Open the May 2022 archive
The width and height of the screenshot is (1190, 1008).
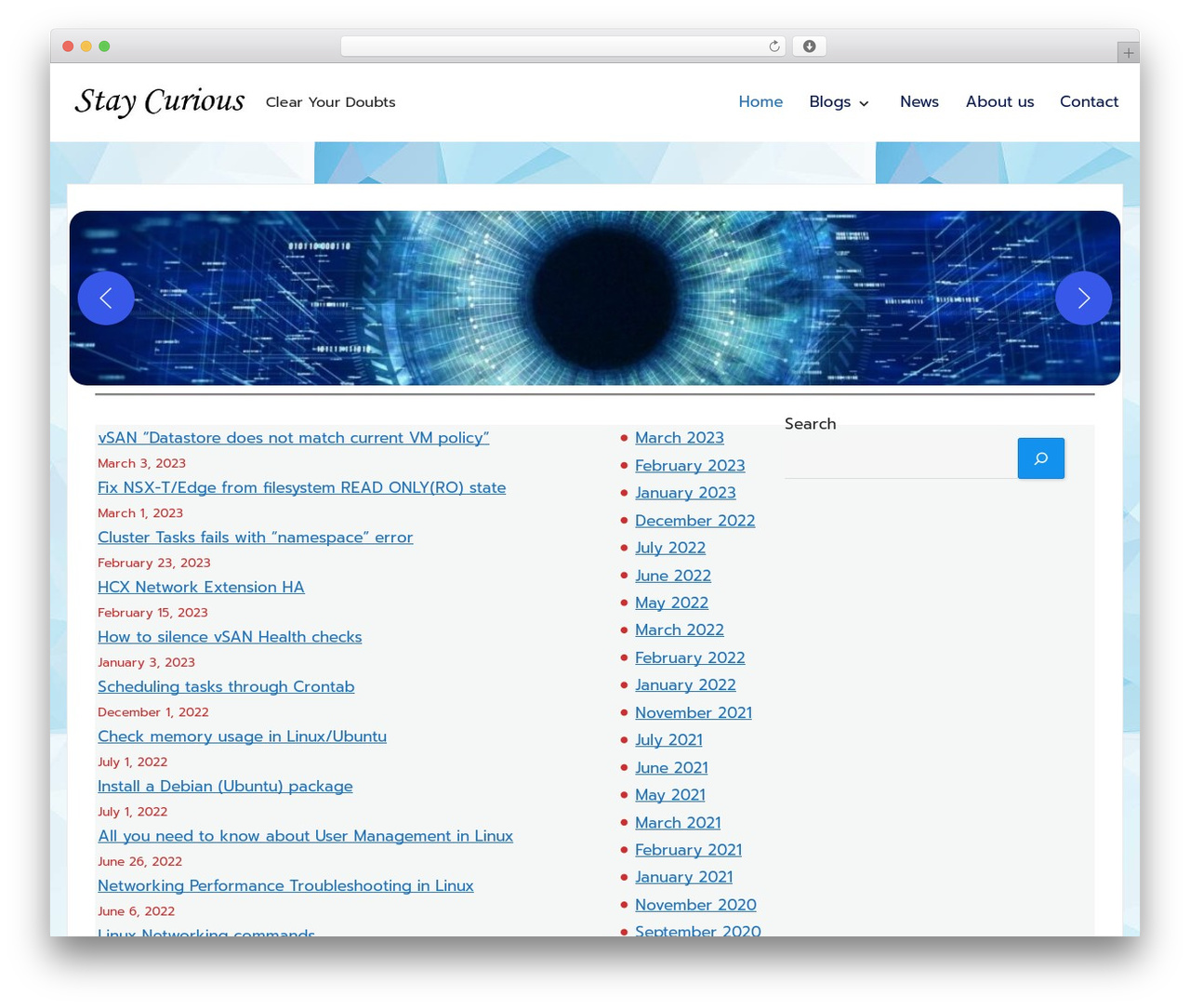click(671, 603)
